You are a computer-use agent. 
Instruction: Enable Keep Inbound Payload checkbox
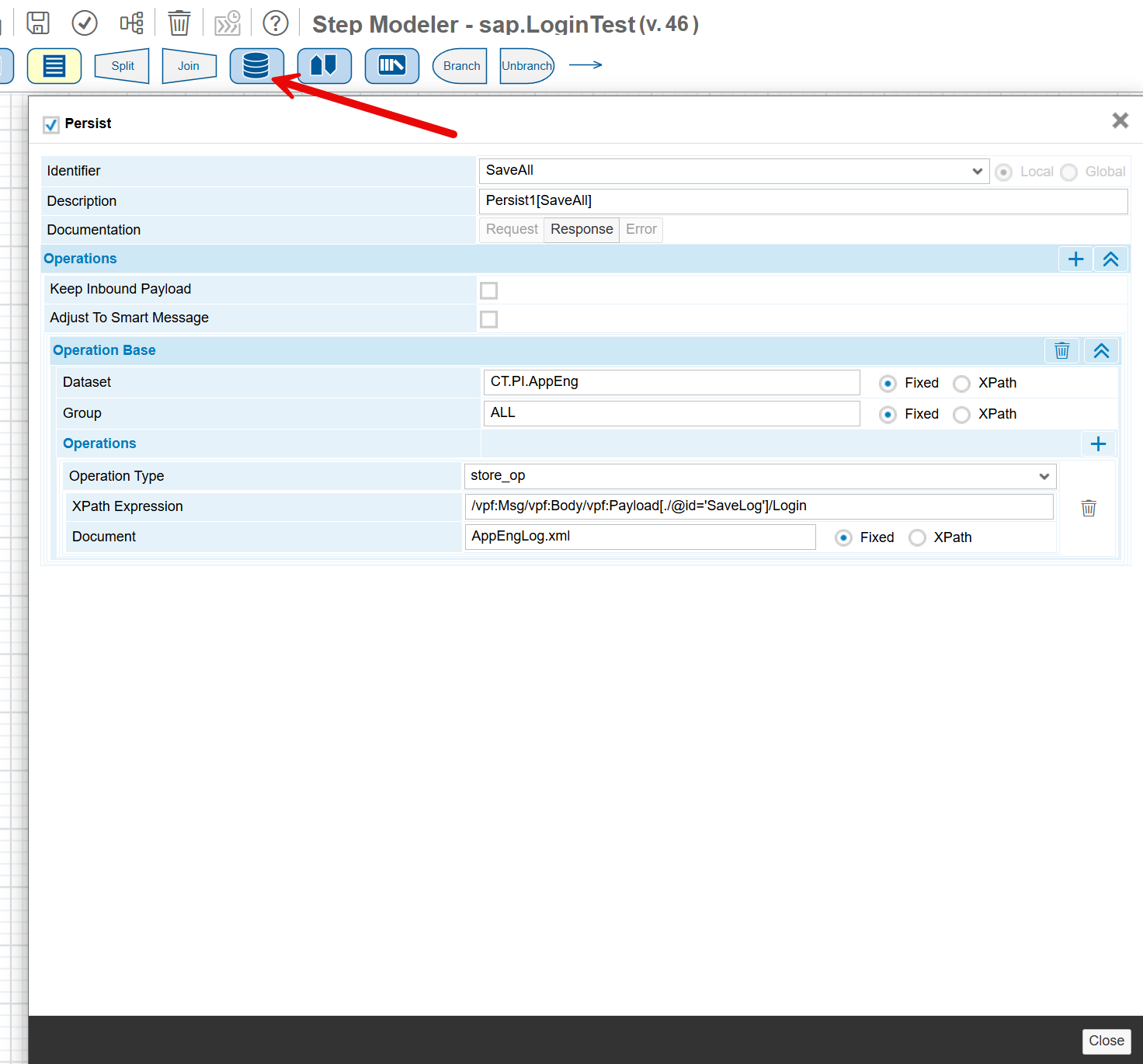(488, 290)
